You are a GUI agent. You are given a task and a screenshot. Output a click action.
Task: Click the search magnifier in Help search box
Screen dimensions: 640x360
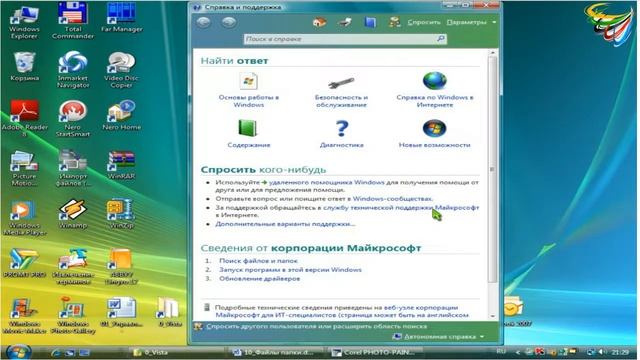point(441,39)
